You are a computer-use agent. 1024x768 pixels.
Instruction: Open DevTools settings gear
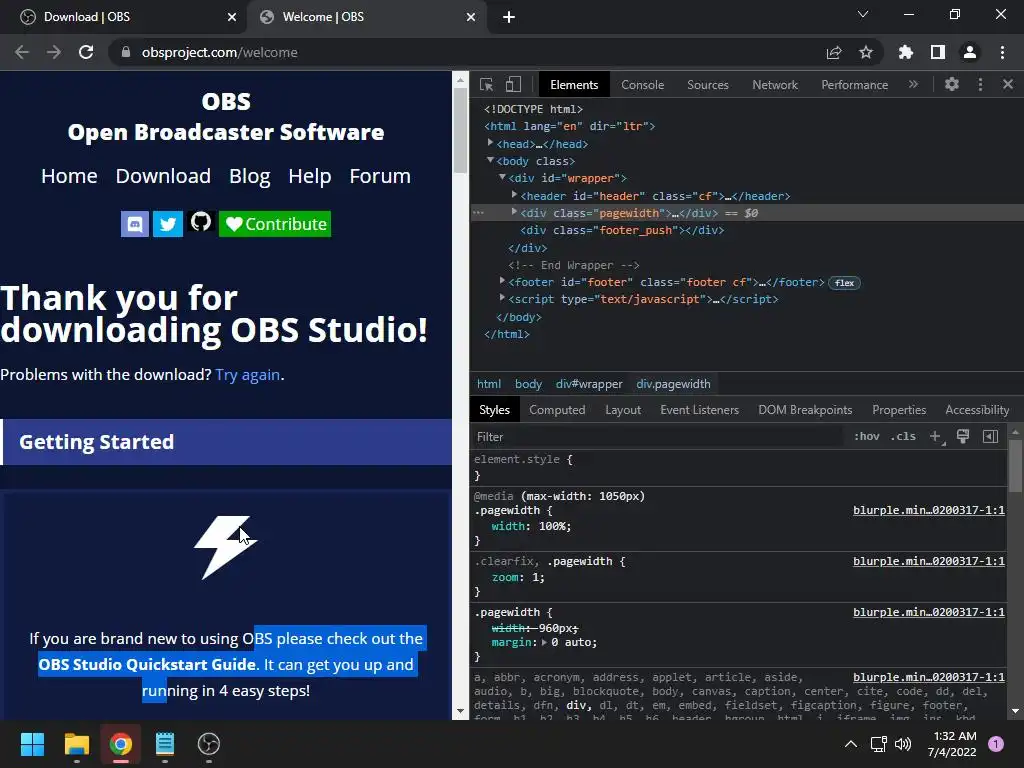point(952,84)
